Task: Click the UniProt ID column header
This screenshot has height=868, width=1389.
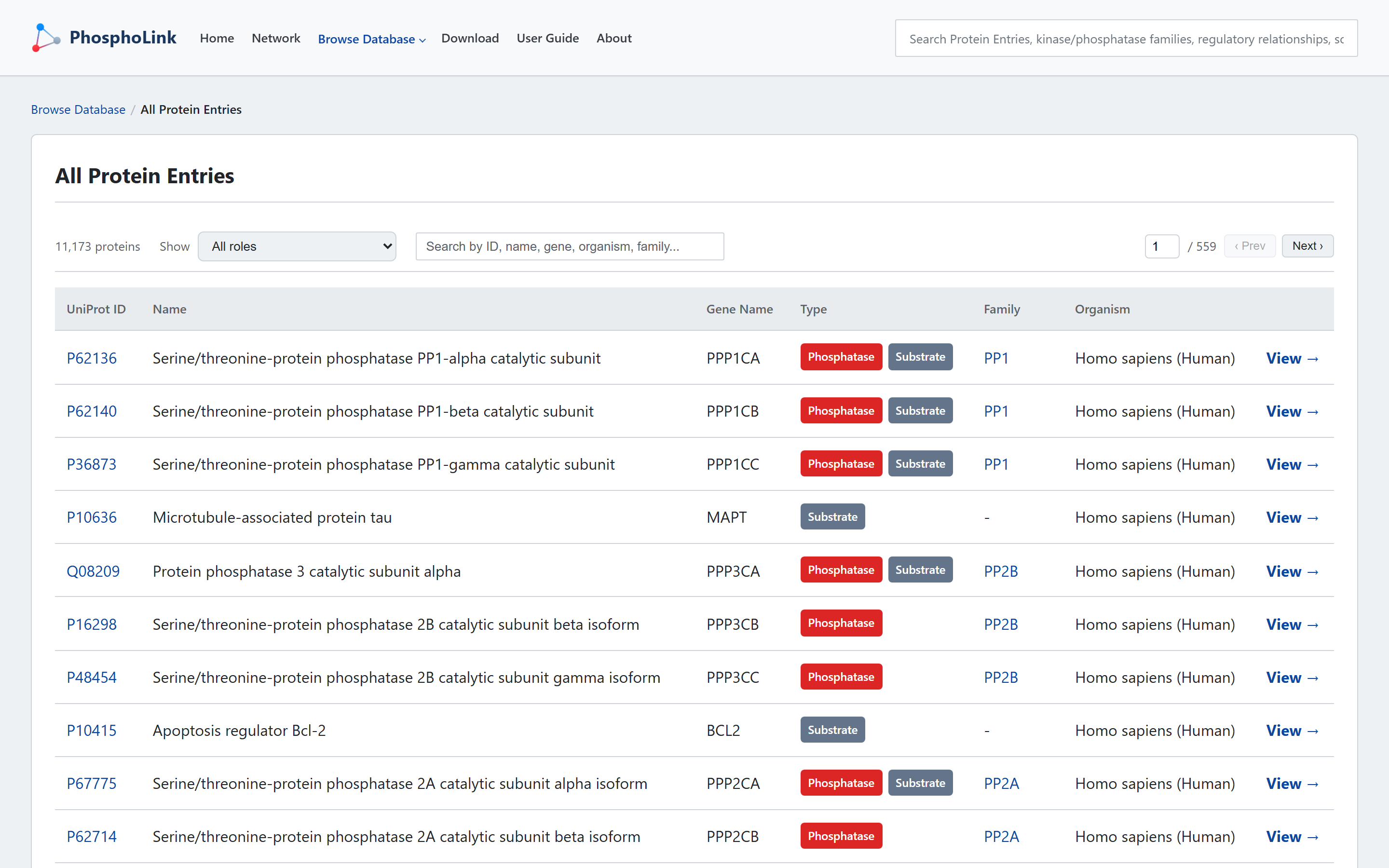Action: (x=96, y=309)
